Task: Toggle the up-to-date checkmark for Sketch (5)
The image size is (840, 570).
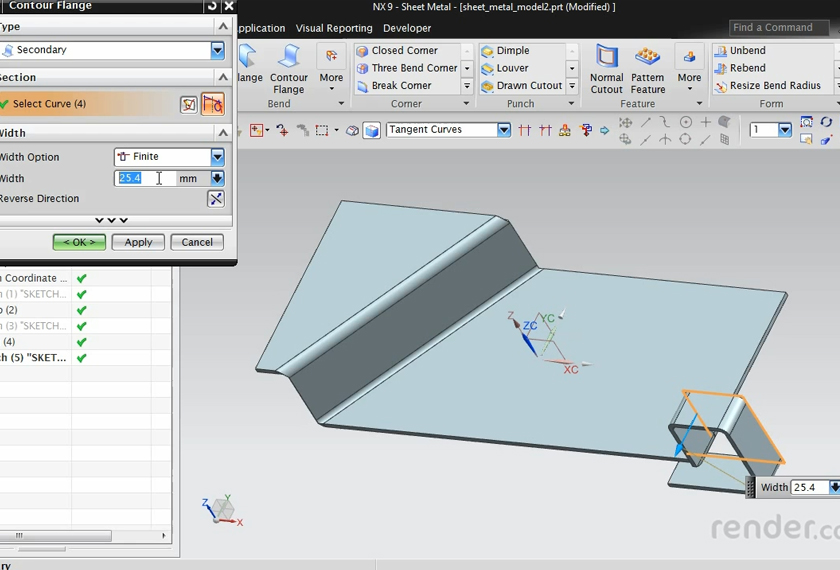Action: tap(82, 358)
